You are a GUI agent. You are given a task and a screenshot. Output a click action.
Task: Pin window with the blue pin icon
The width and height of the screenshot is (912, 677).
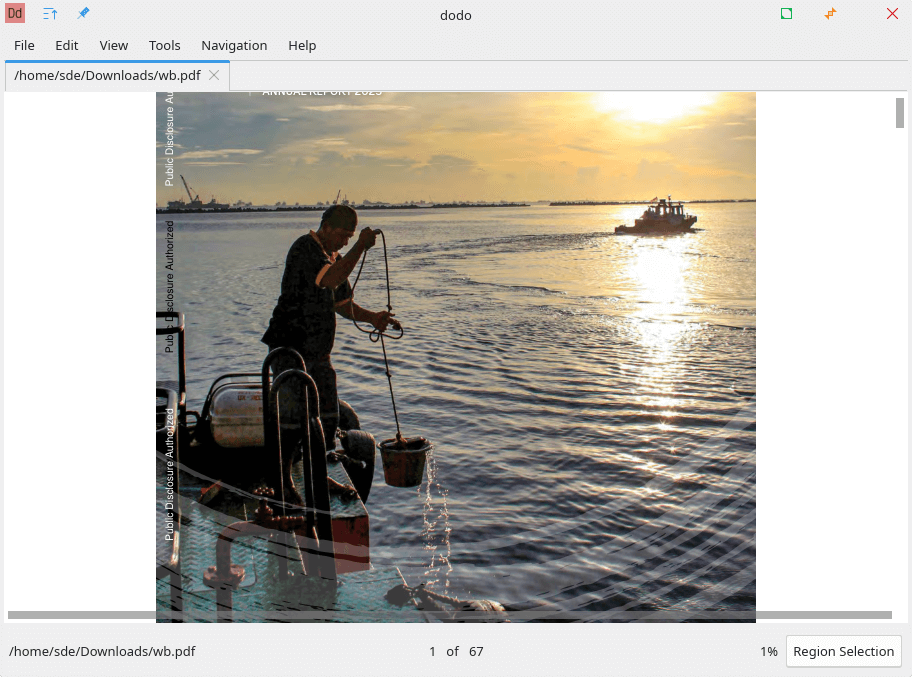click(84, 14)
